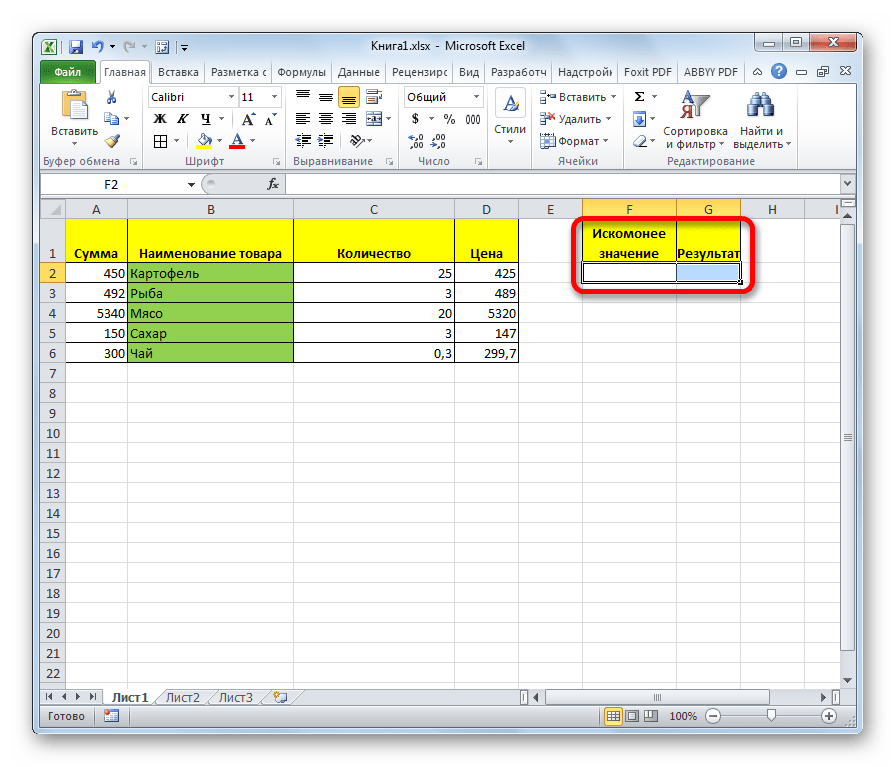Expand the formula bar
This screenshot has height=767, width=896.
click(847, 183)
